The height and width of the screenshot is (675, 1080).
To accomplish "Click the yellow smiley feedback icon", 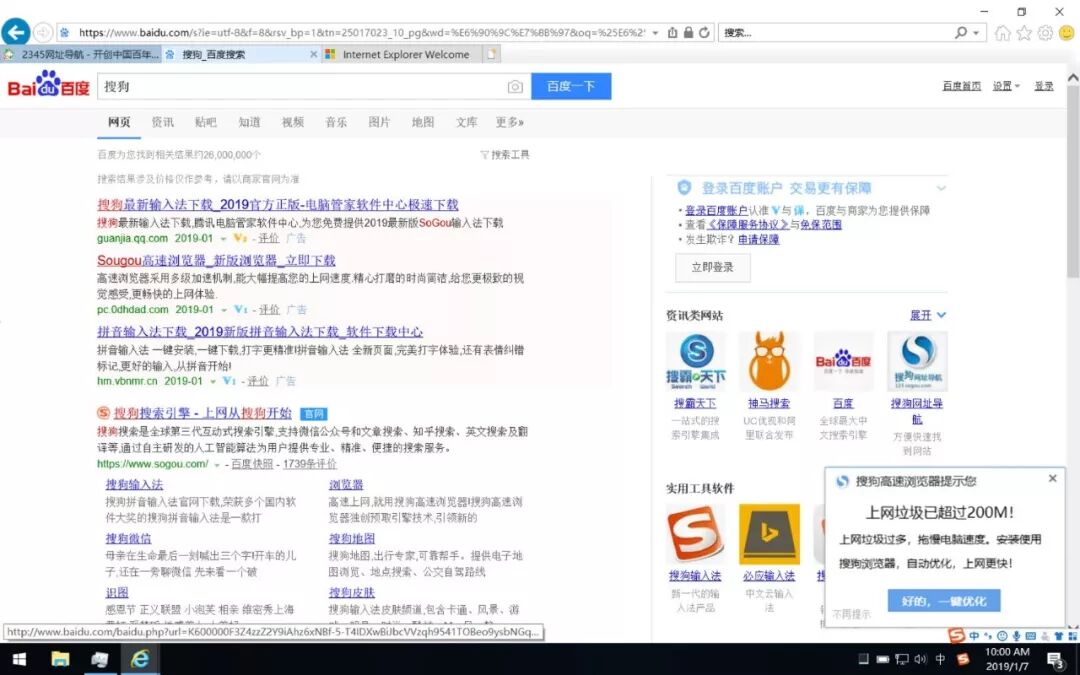I will [1066, 32].
